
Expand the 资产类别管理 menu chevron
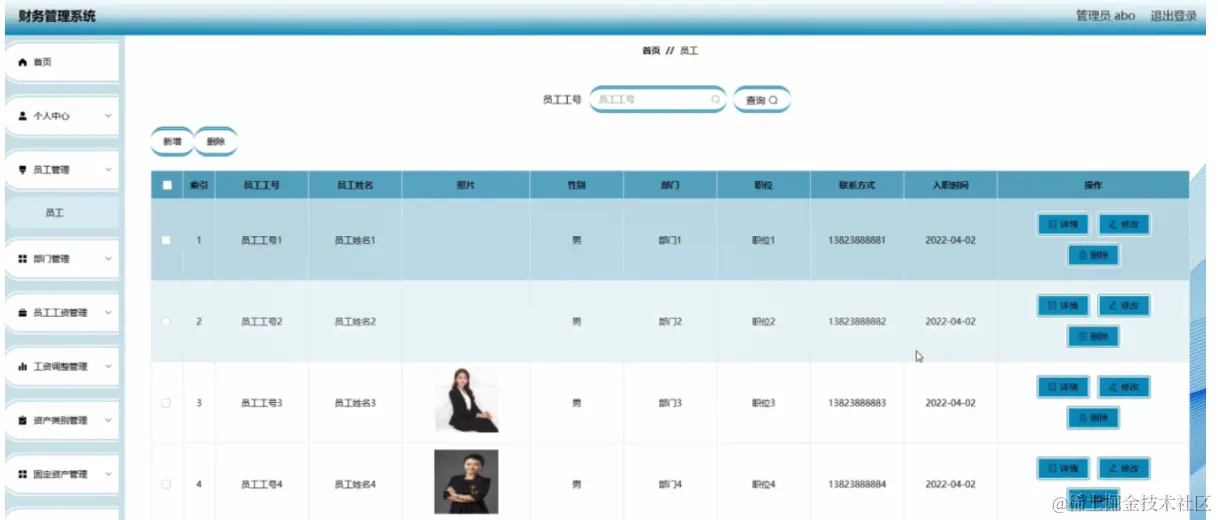point(108,421)
